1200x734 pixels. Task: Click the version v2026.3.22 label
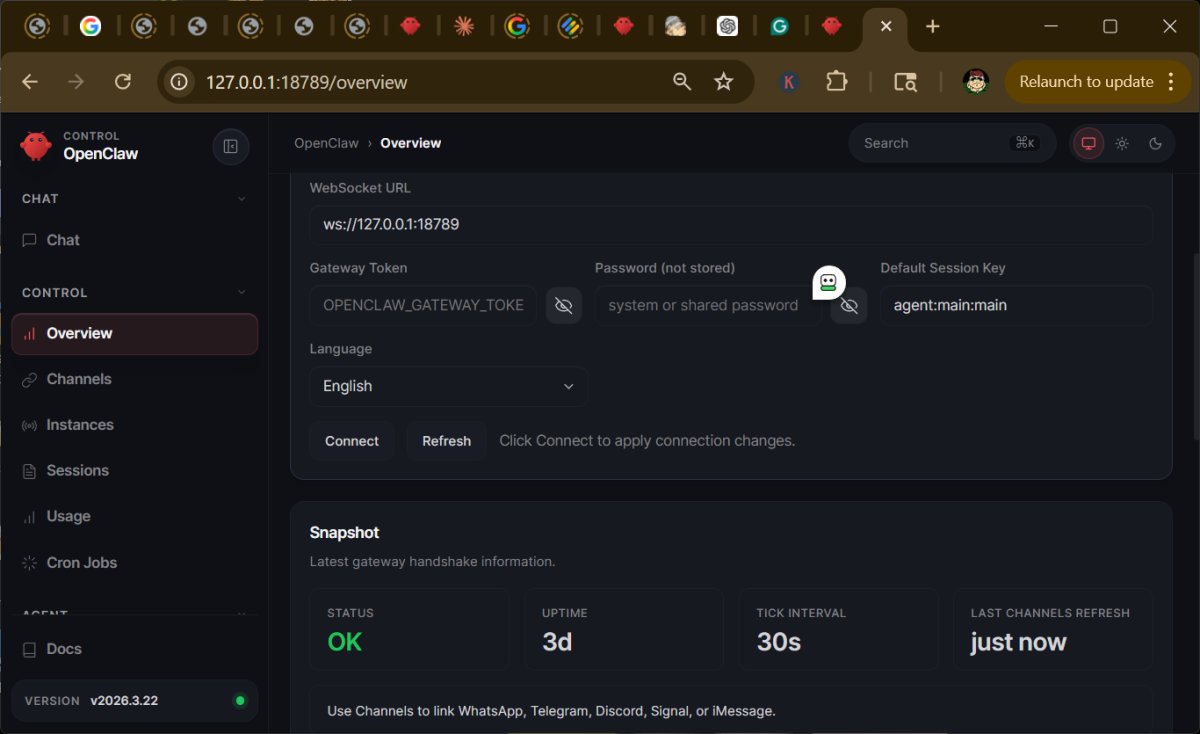coord(124,701)
